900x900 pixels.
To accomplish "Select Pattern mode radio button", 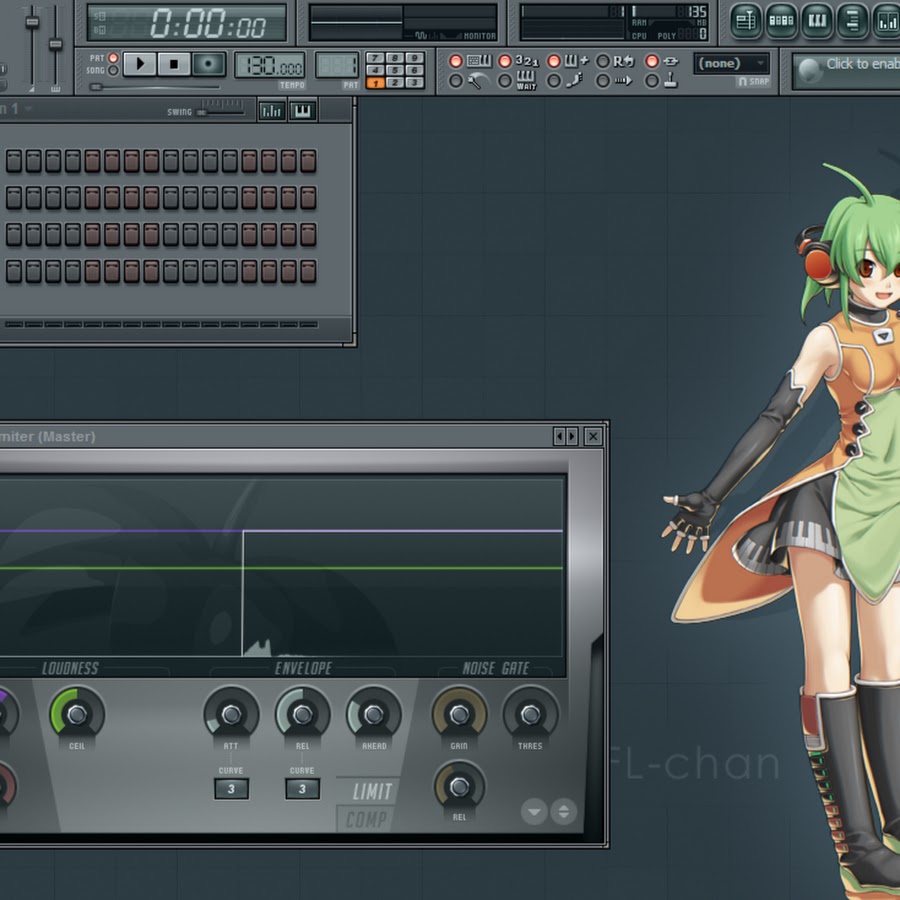I will [113, 58].
